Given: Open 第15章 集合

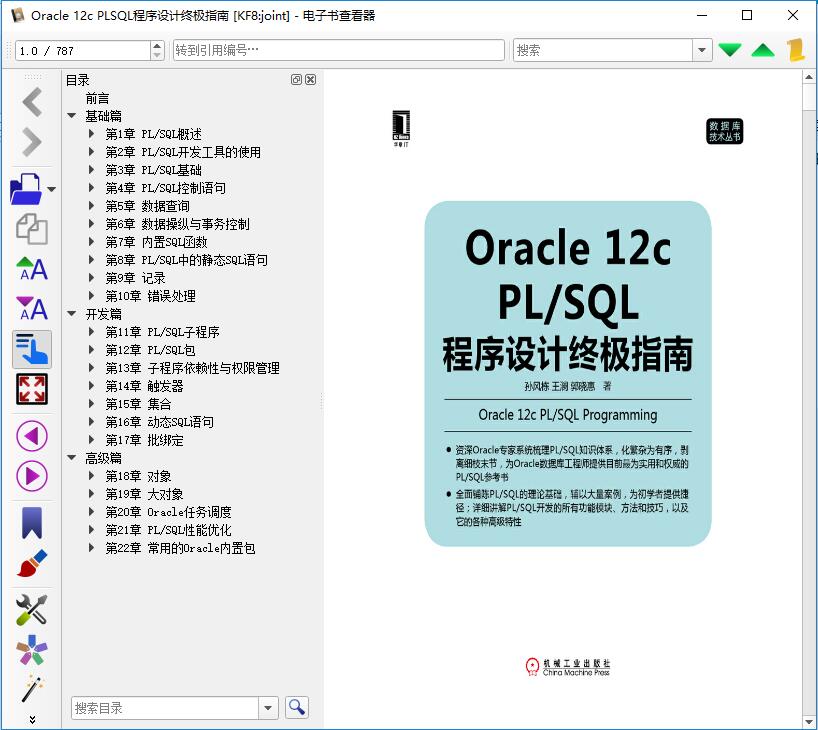Looking at the screenshot, I should click(x=138, y=404).
